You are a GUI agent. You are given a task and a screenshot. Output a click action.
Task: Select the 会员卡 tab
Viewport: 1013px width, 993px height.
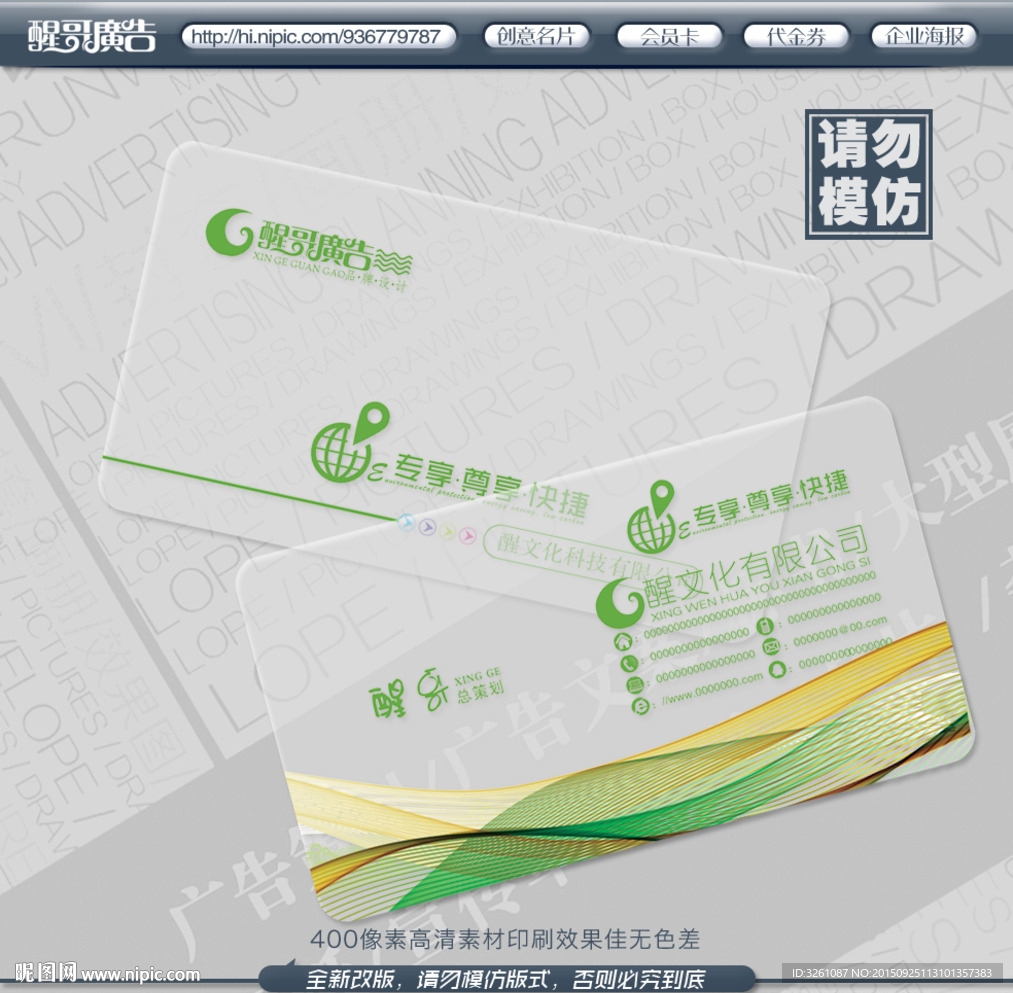(x=669, y=36)
